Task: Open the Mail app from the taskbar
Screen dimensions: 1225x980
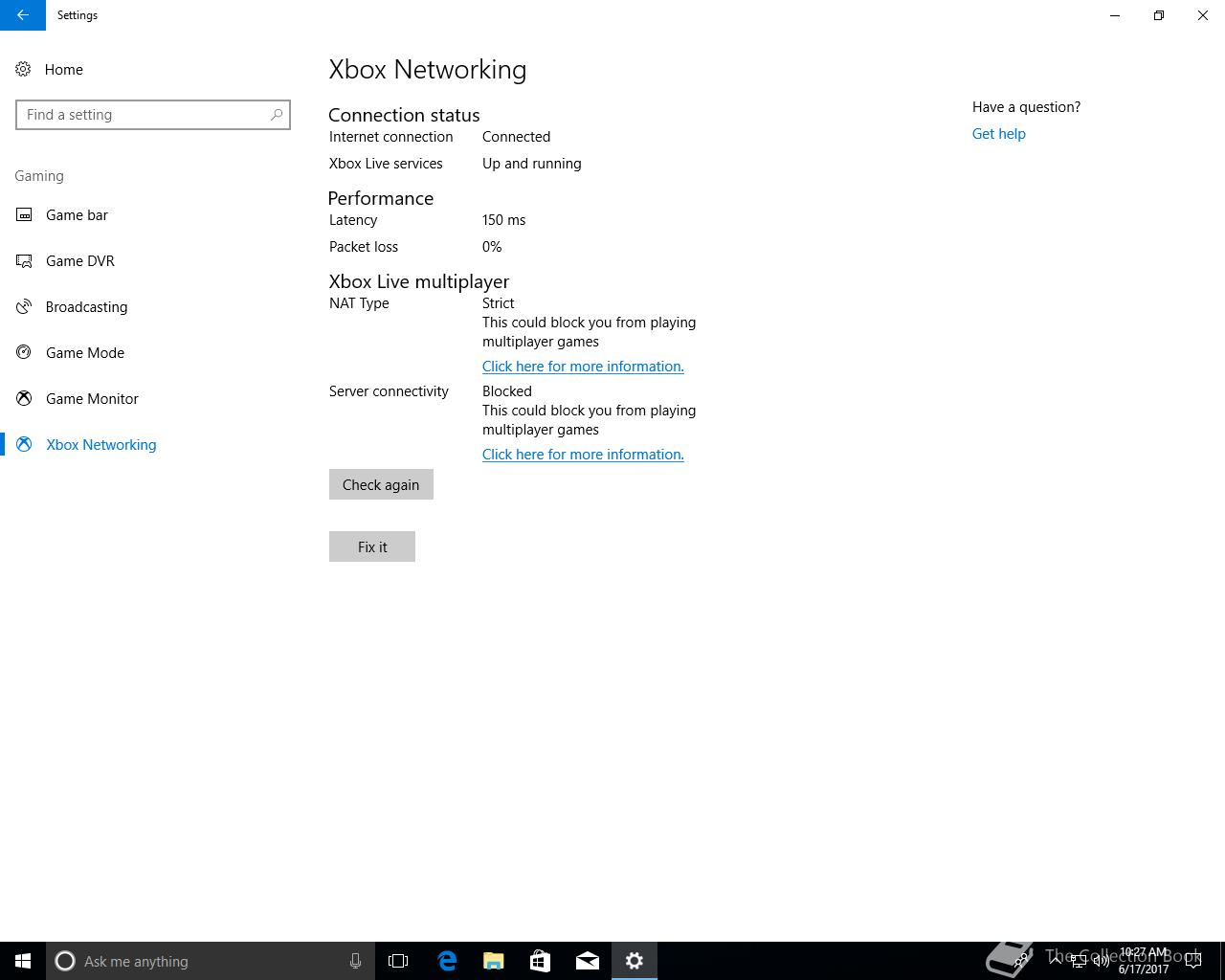Action: [588, 961]
